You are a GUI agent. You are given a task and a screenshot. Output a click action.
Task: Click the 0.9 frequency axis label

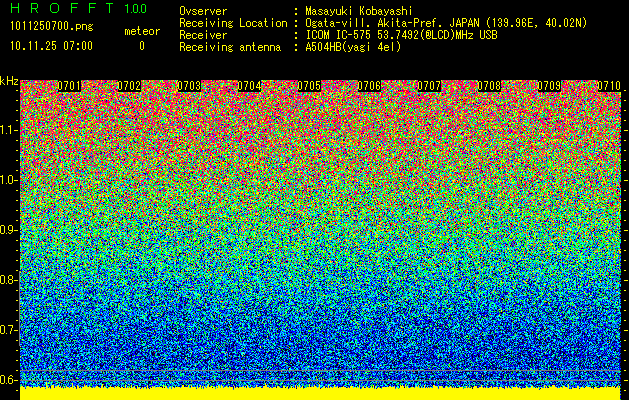click(x=9, y=230)
